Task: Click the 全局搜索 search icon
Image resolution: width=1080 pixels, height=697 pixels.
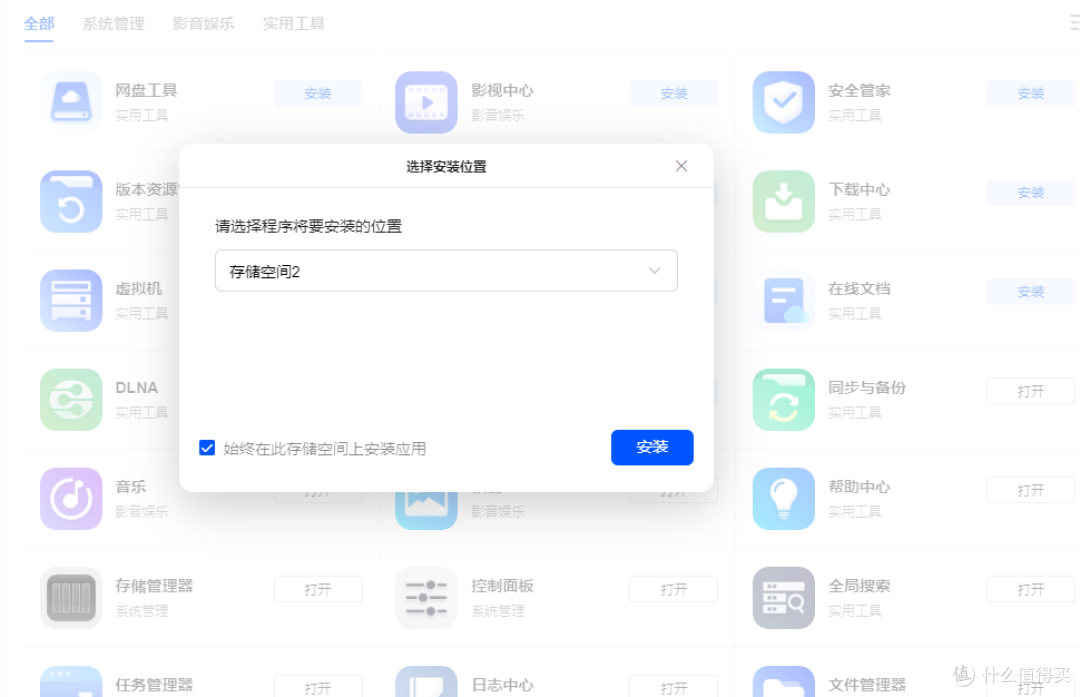Action: coord(784,598)
